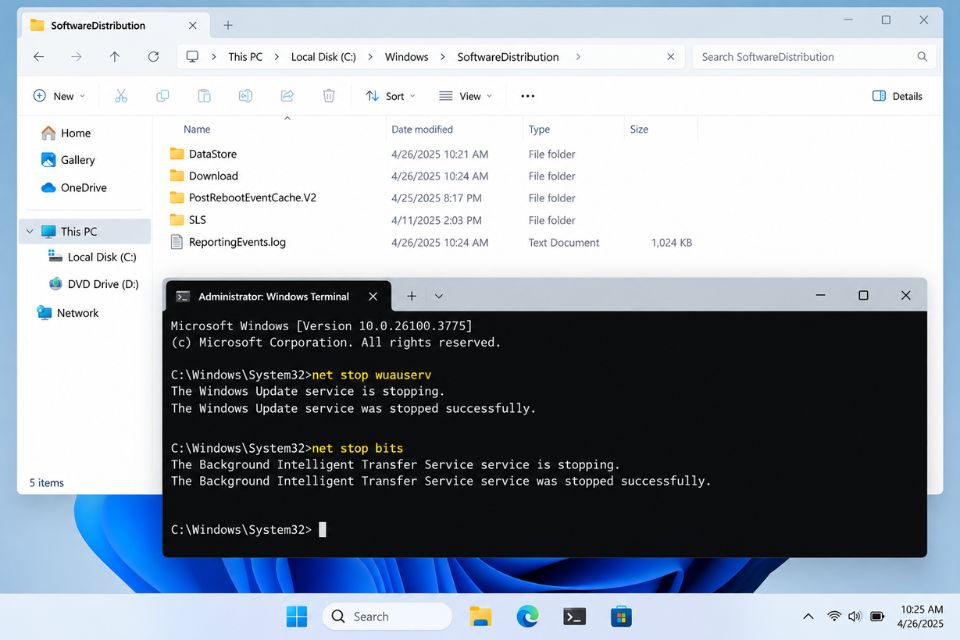Open the New dropdown menu
This screenshot has width=960, height=640.
[x=59, y=96]
